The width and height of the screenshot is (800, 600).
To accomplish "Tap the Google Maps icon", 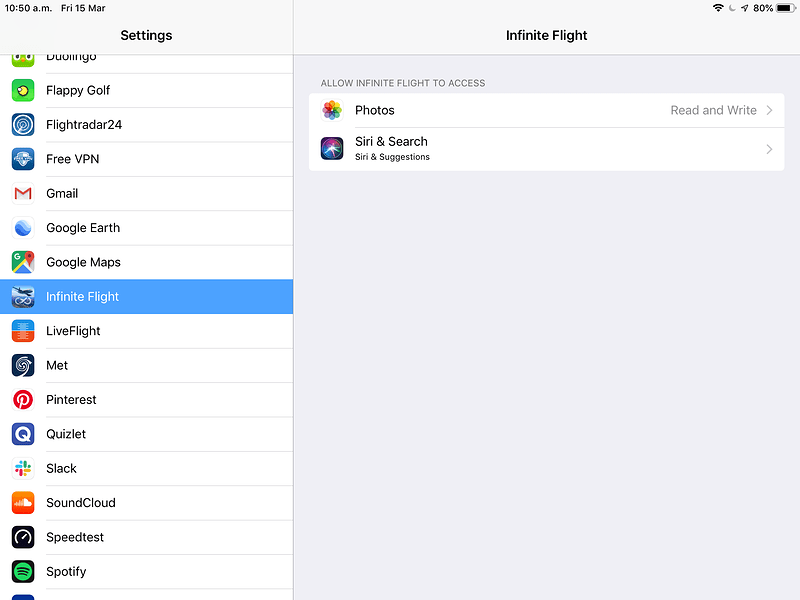I will (23, 262).
